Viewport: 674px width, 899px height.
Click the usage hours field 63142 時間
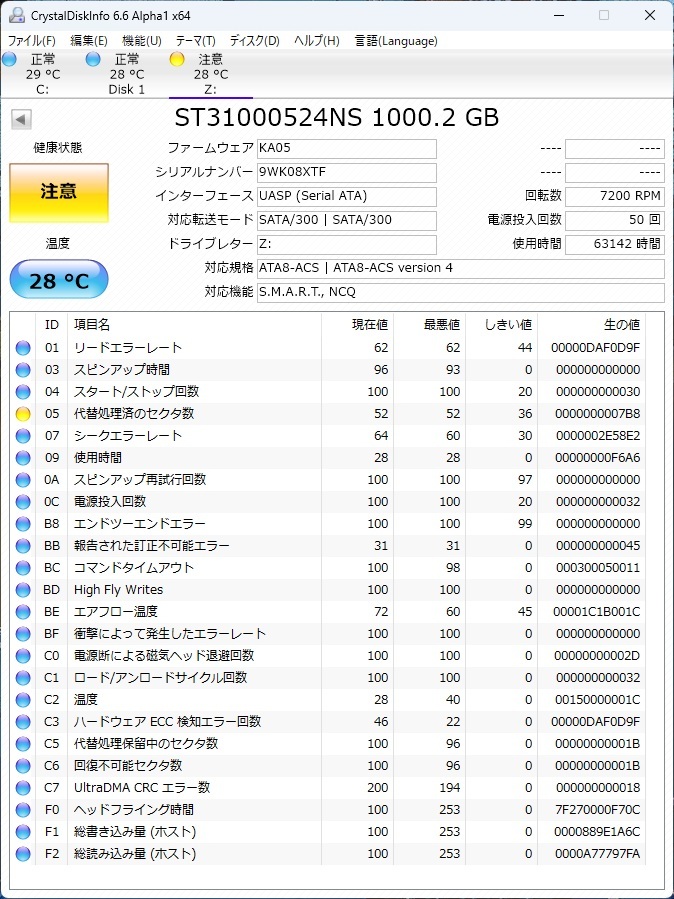615,244
